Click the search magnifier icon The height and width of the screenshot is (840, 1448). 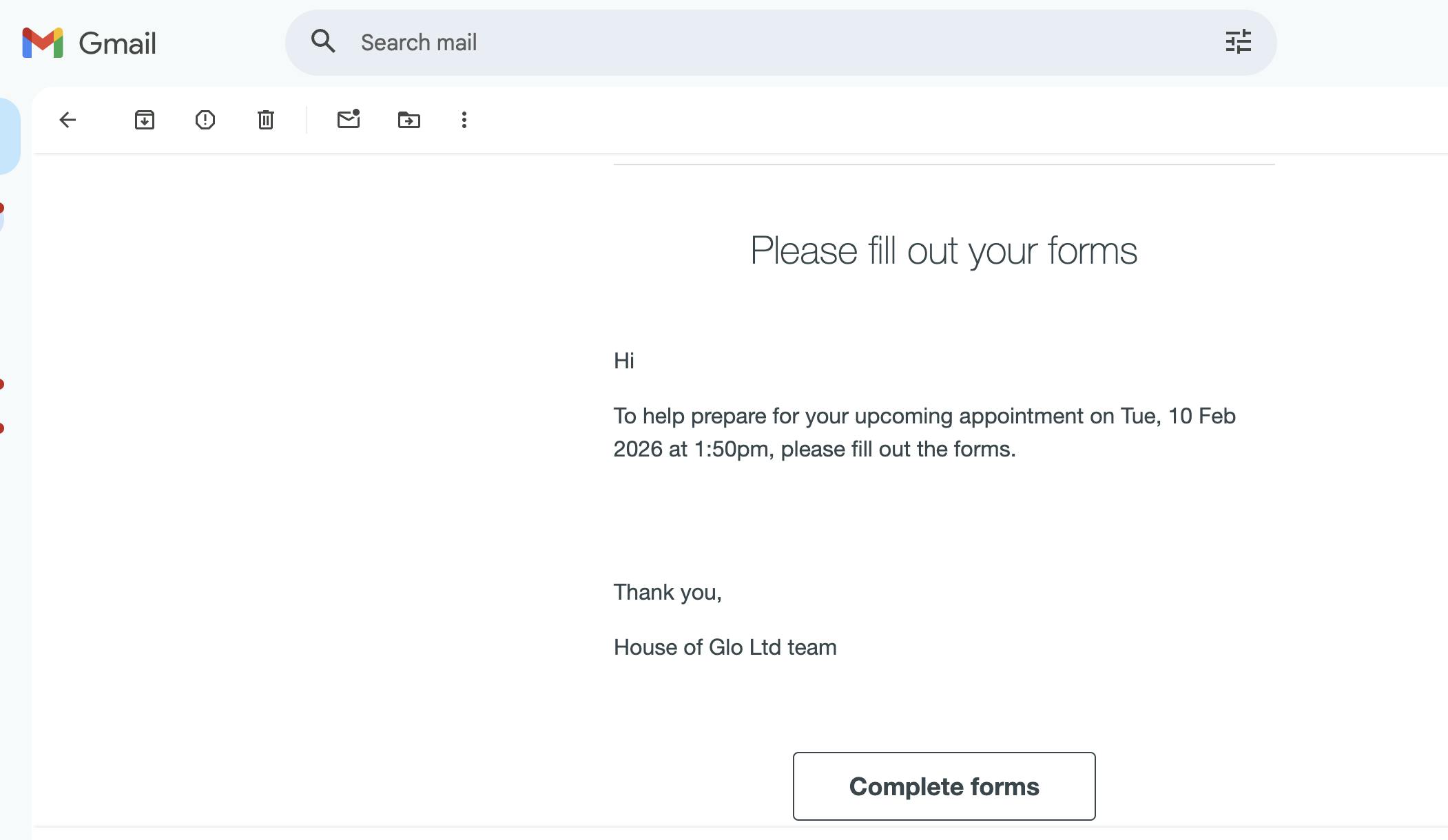tap(323, 42)
